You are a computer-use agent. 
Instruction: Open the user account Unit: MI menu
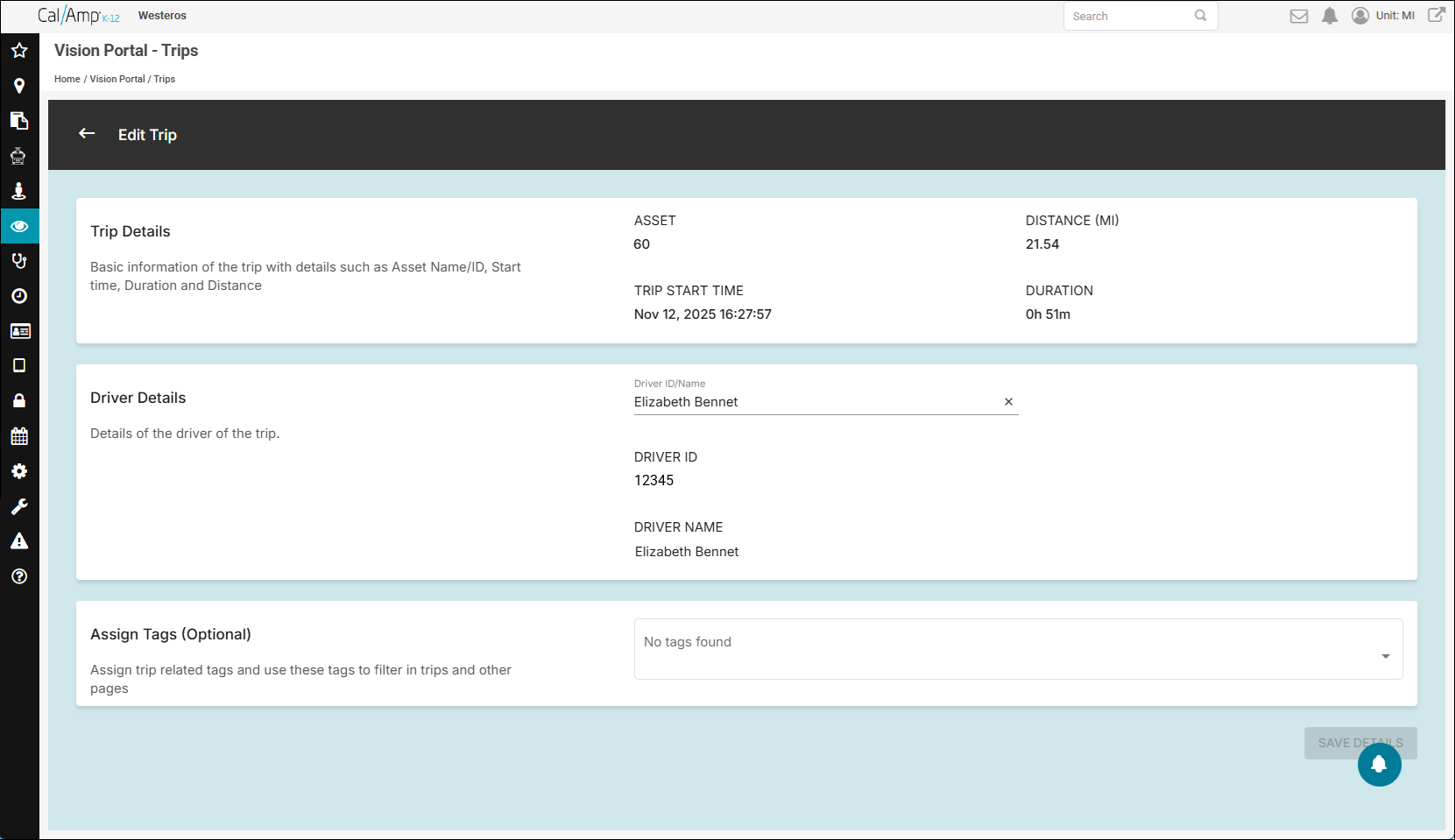tap(1383, 16)
